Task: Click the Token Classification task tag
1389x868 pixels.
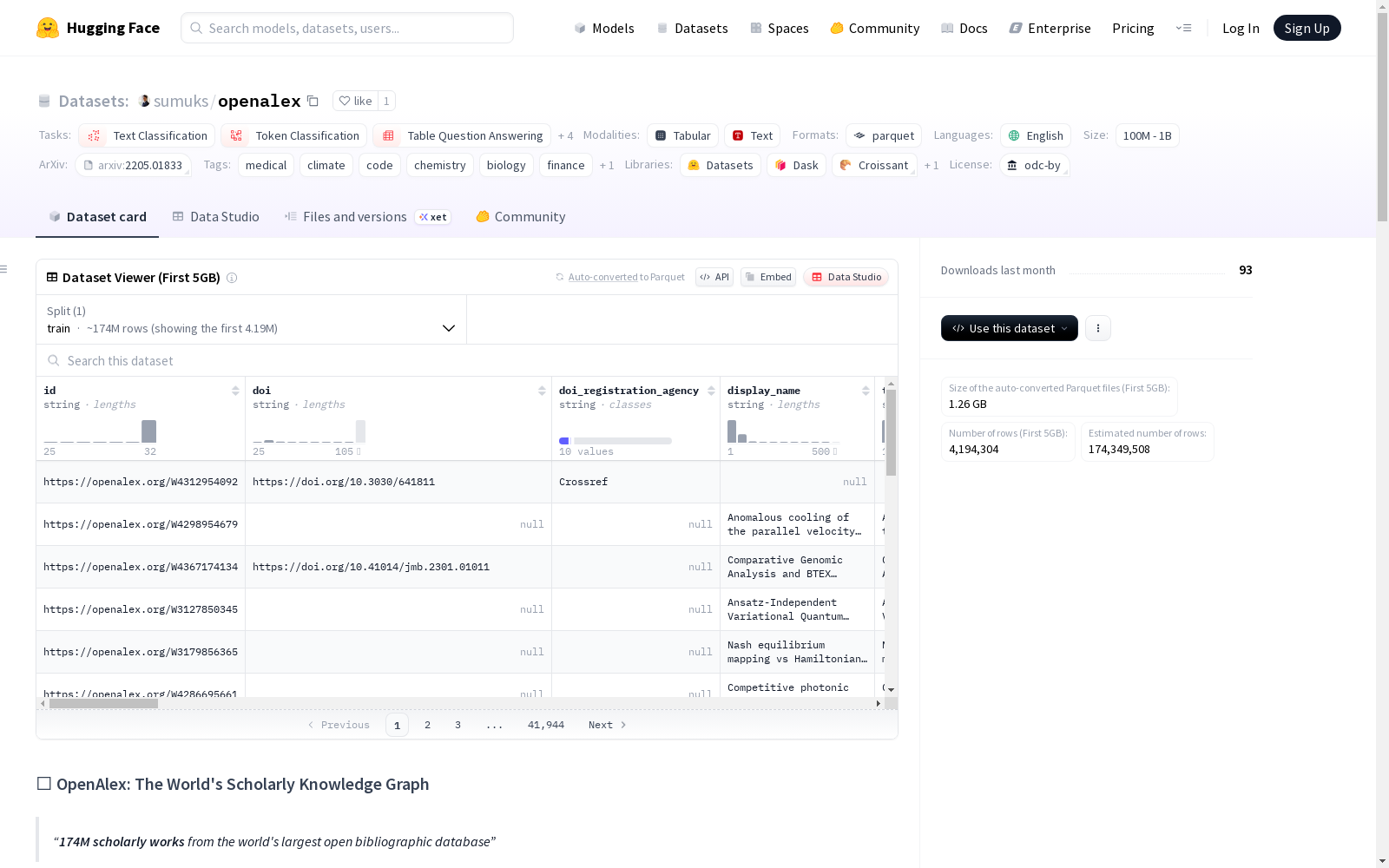Action: pos(293,135)
